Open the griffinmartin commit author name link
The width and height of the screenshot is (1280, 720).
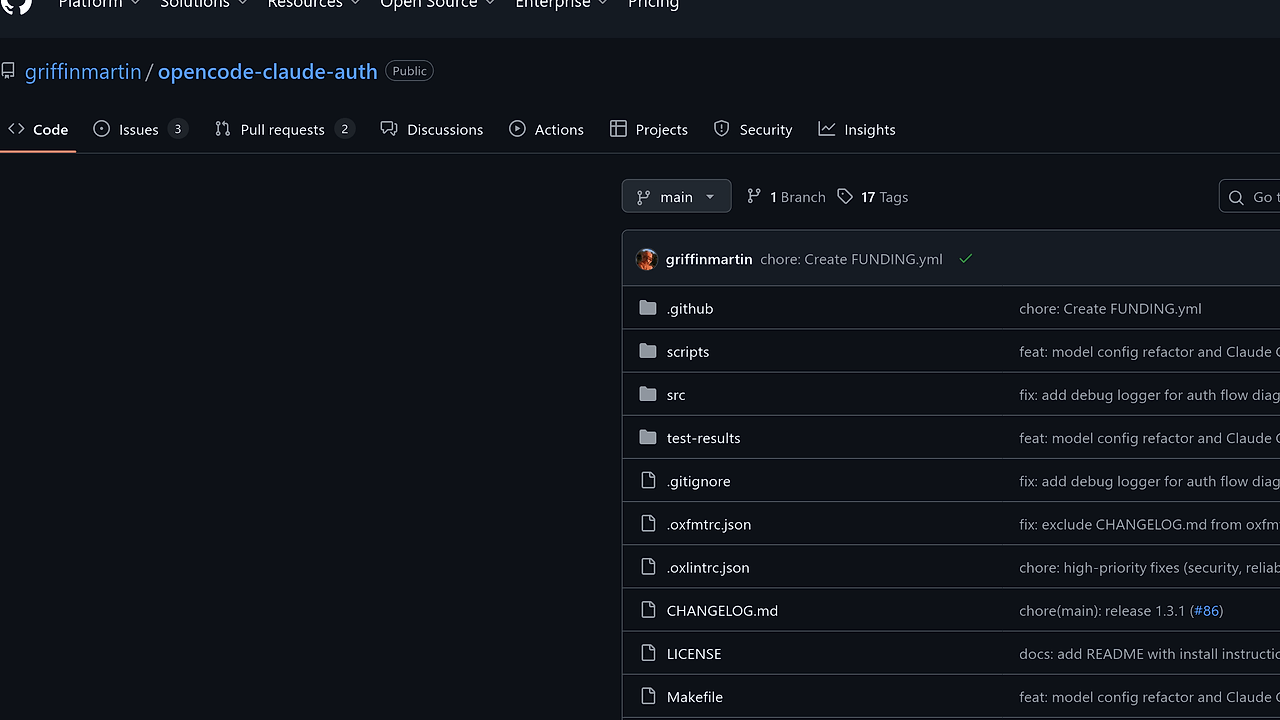(709, 259)
